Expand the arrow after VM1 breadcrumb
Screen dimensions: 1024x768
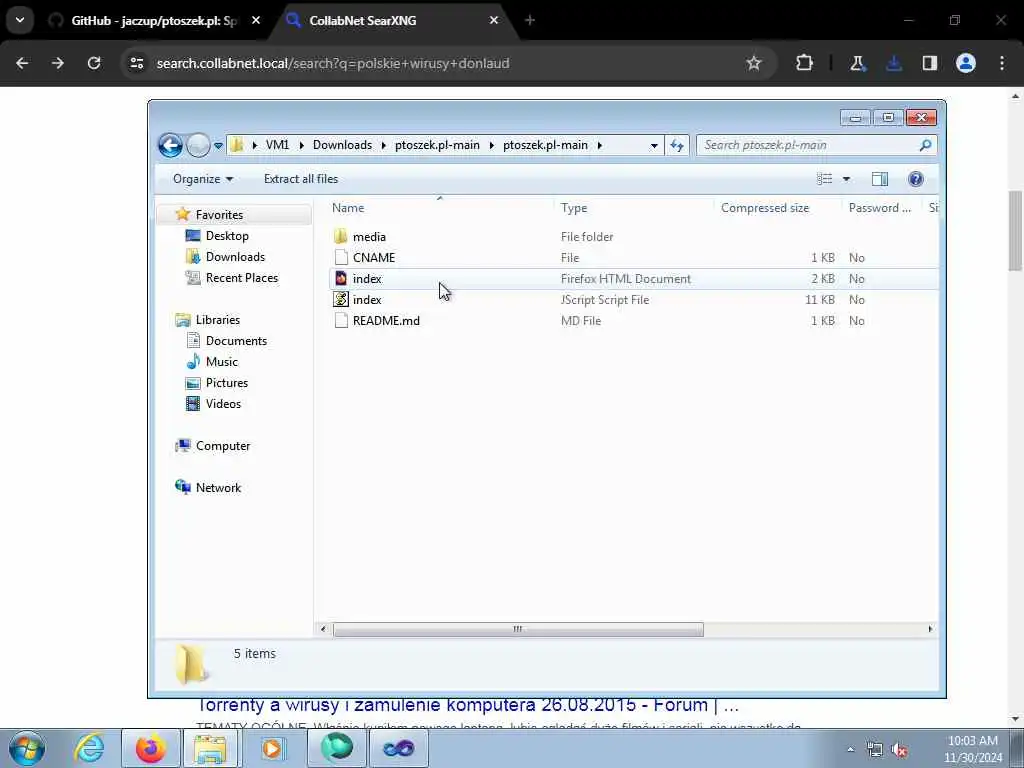click(301, 145)
